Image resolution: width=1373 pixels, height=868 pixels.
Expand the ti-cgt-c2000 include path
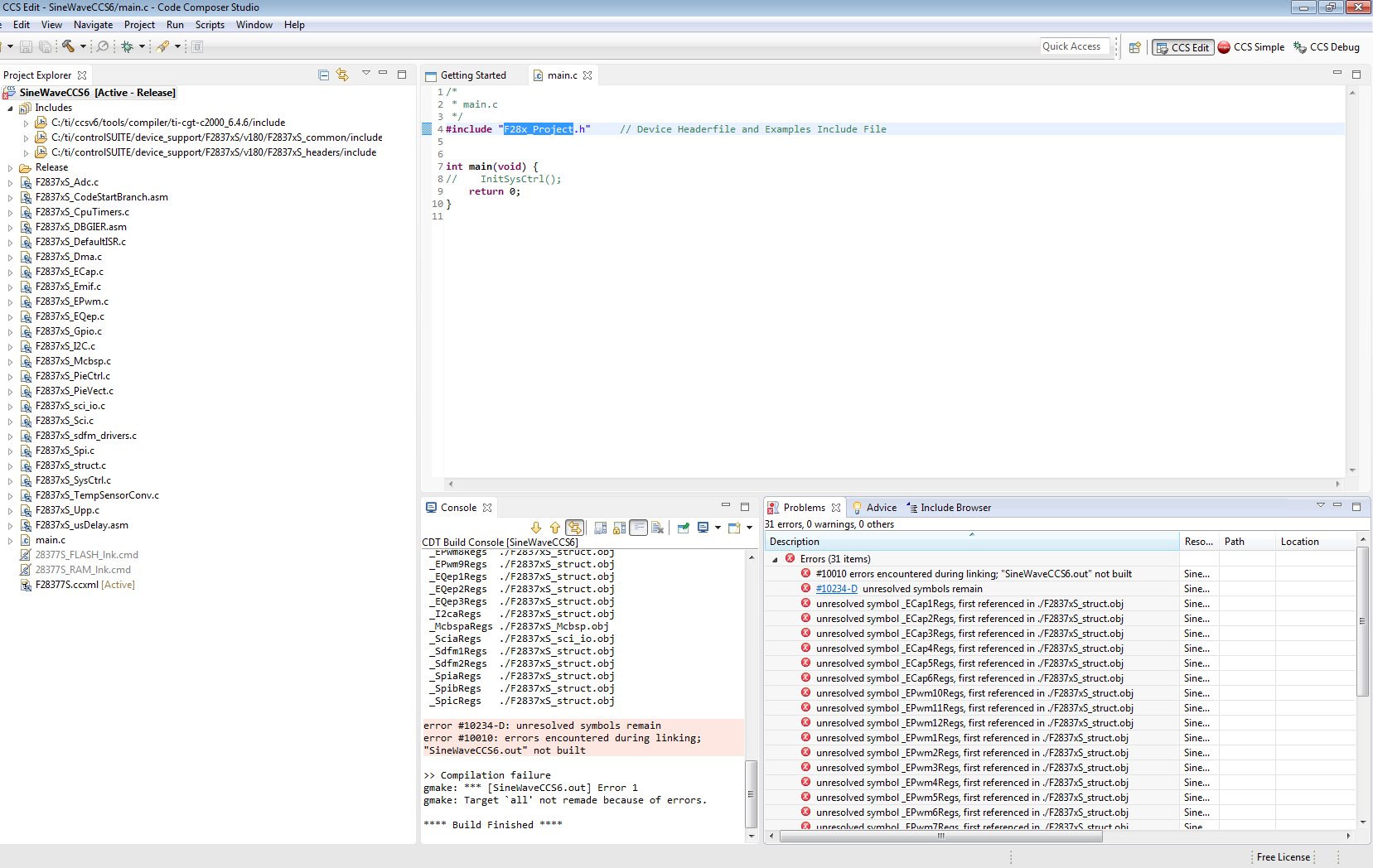(x=26, y=123)
